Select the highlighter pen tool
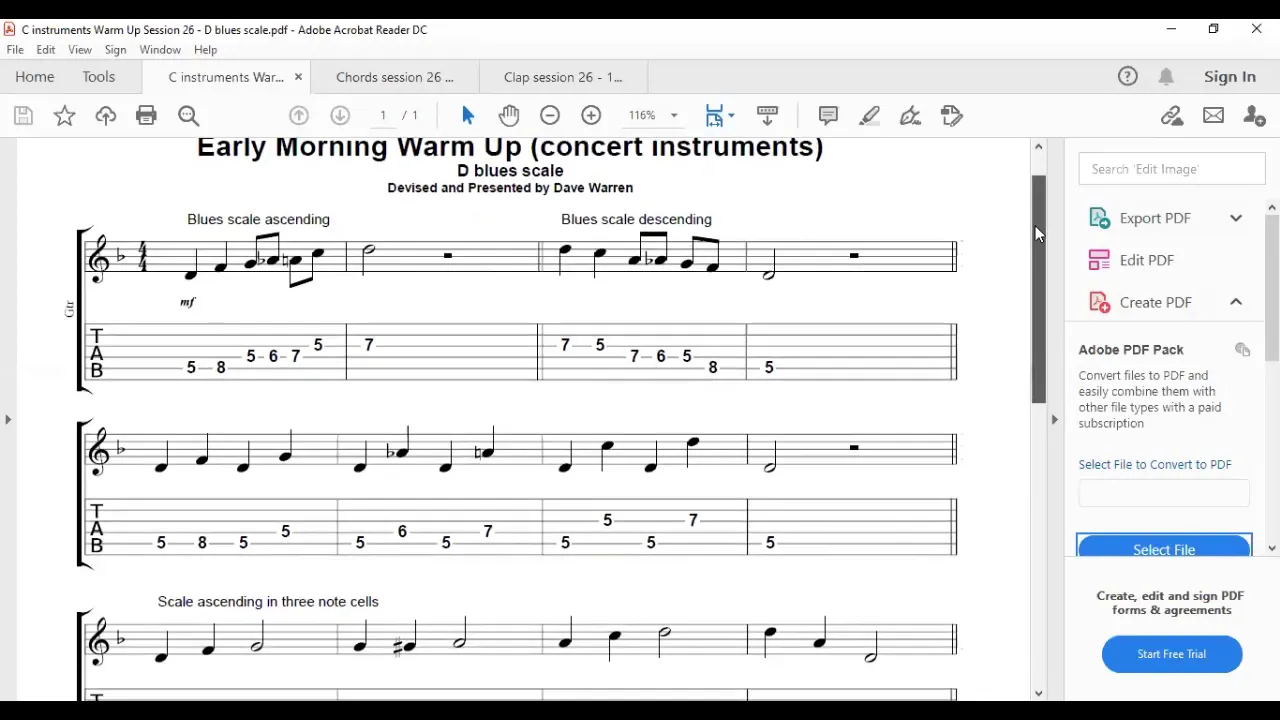 (x=869, y=116)
